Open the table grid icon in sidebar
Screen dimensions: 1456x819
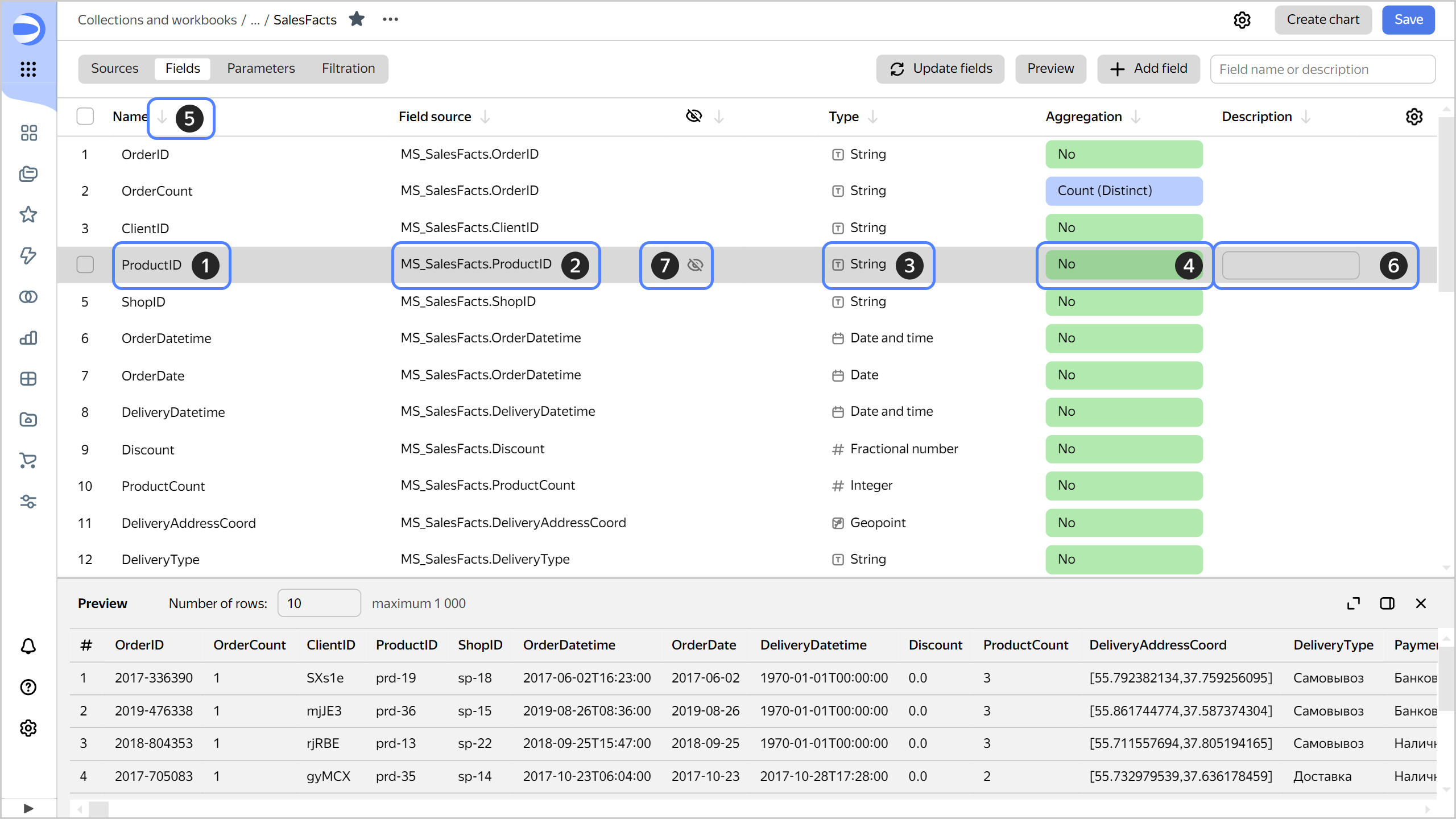pyautogui.click(x=28, y=379)
